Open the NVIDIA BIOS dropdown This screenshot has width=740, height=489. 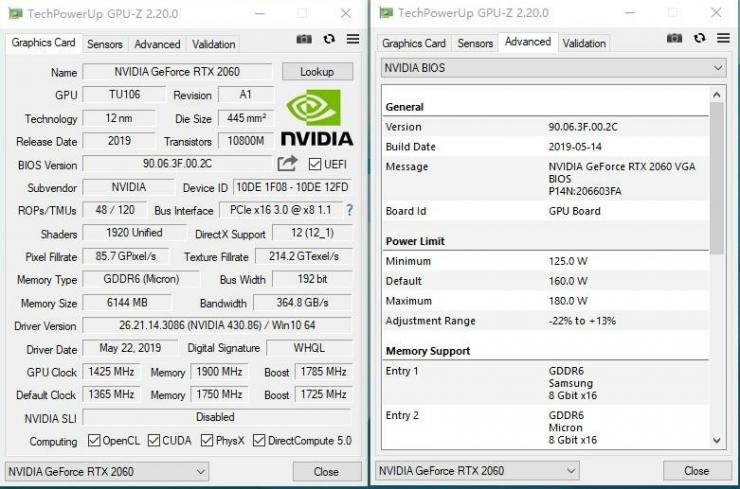pos(554,68)
